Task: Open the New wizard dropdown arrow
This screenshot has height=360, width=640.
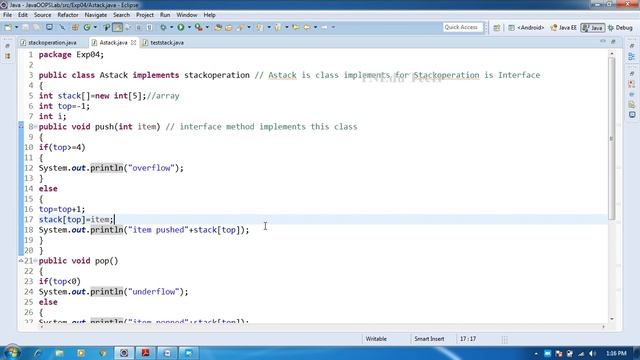Action: coord(16,27)
